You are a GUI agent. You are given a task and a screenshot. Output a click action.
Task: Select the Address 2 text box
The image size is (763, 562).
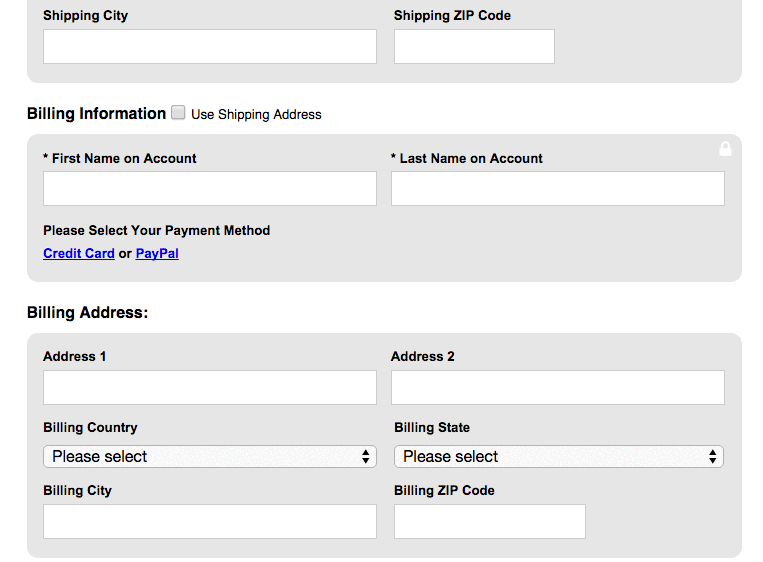(557, 388)
